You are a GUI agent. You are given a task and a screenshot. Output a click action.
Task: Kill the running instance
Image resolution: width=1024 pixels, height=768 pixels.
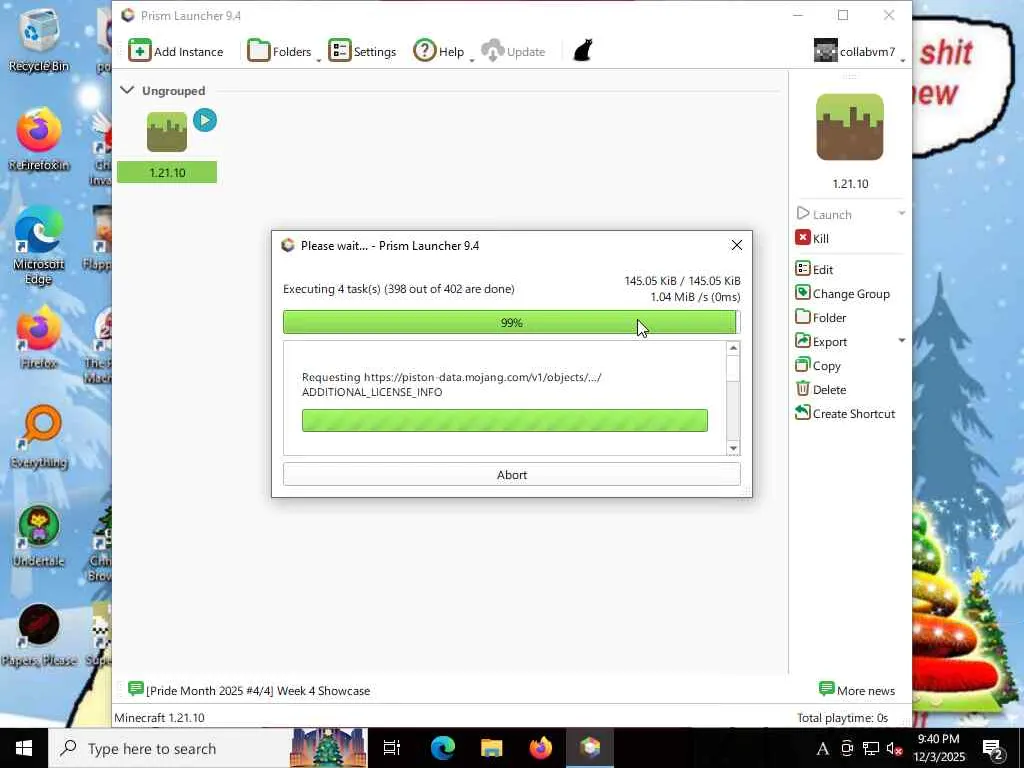click(x=812, y=238)
